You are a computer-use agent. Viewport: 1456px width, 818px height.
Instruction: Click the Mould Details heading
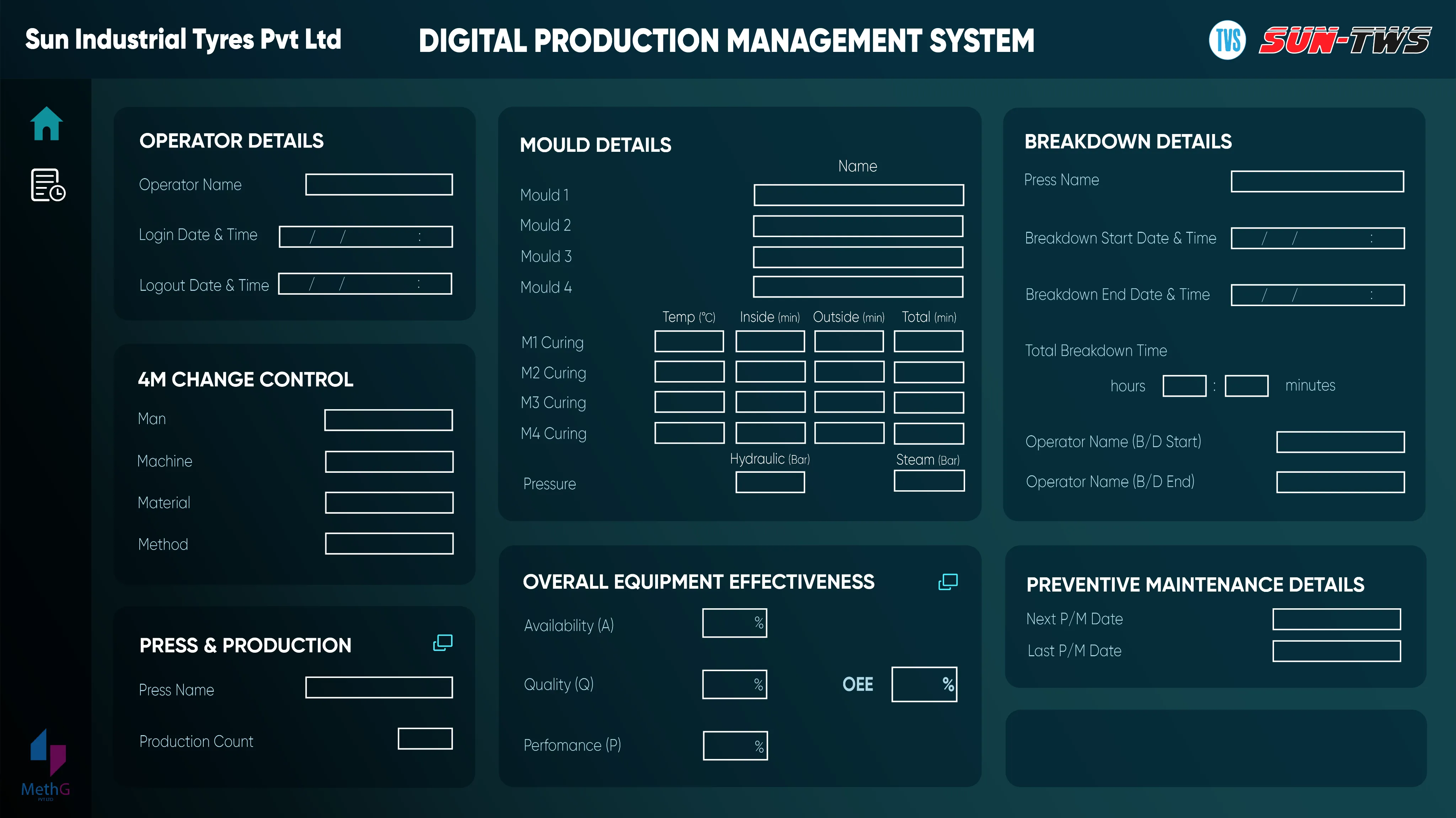pos(595,145)
